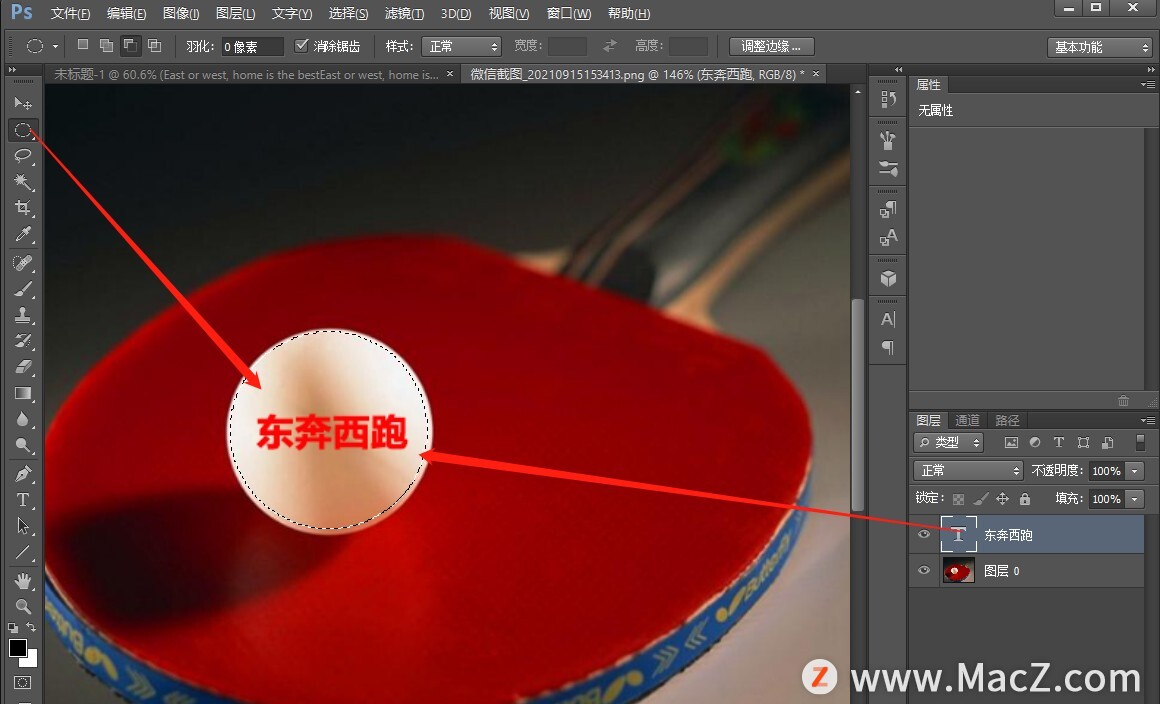Screen dimensions: 1160x704
Task: Switch to the 未标题-1 document tab
Action: coord(246,74)
